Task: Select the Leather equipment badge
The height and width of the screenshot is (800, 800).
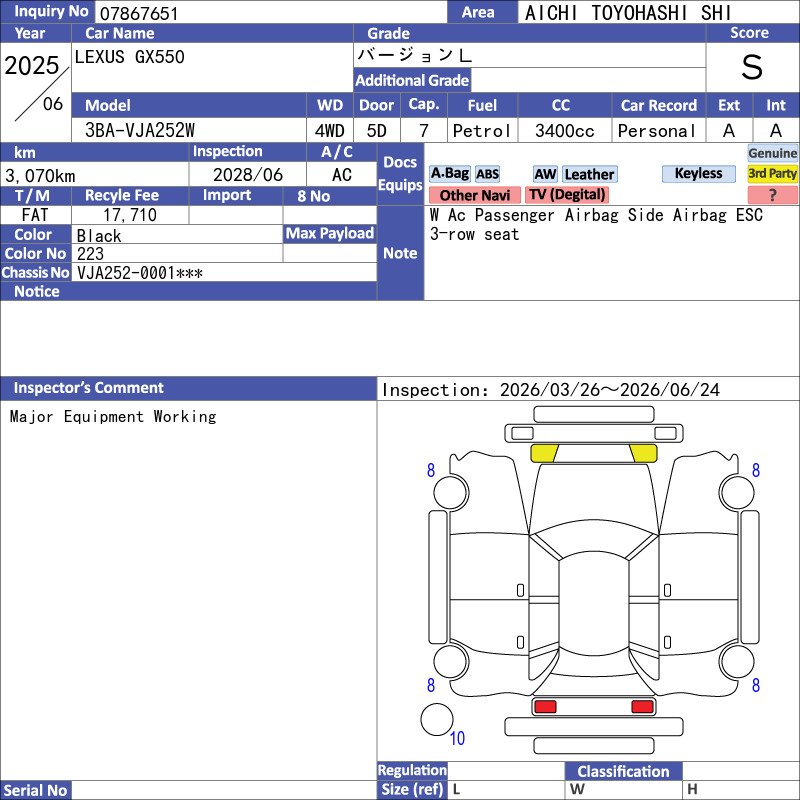Action: [589, 174]
